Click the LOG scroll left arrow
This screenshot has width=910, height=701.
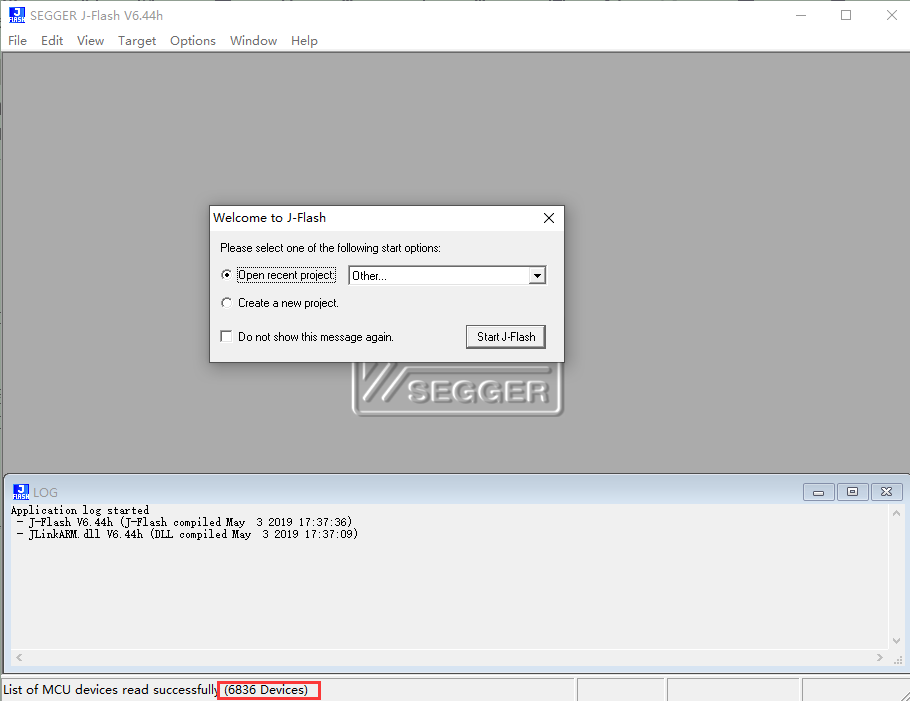pyautogui.click(x=19, y=657)
